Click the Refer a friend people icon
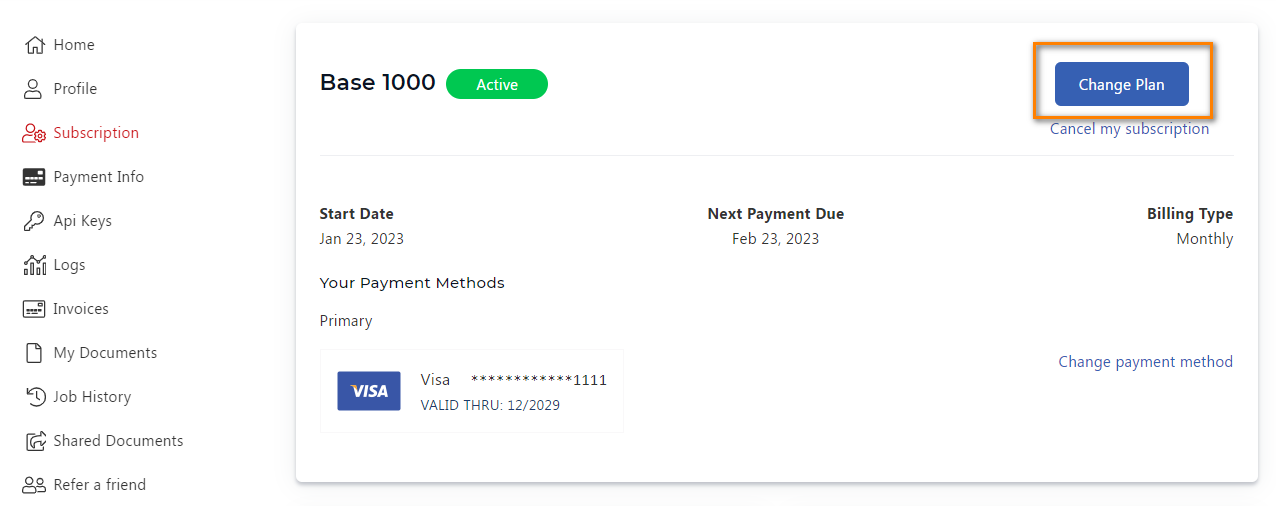The height and width of the screenshot is (506, 1276). point(34,485)
